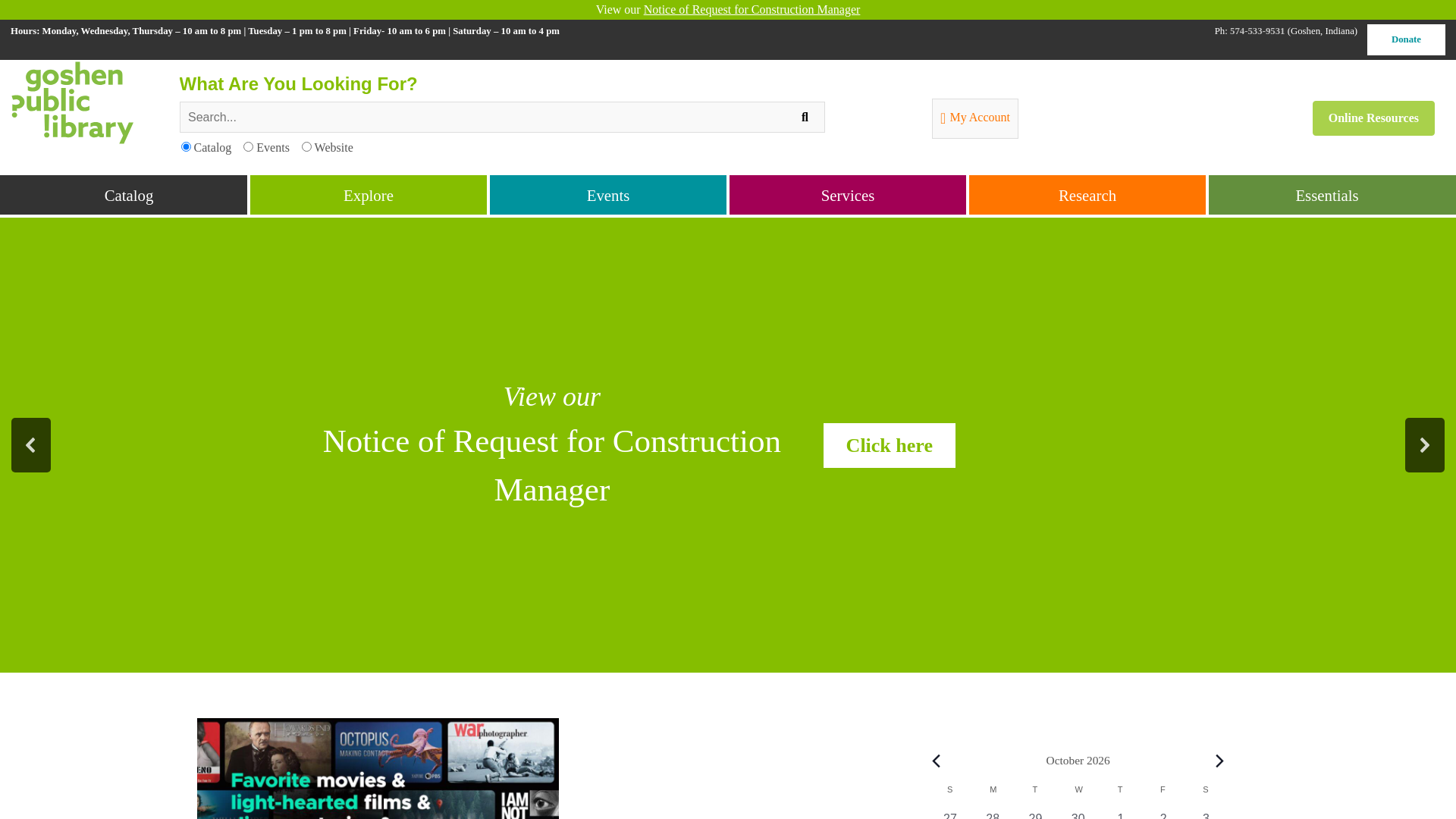Select calendar day 30

(1078, 815)
